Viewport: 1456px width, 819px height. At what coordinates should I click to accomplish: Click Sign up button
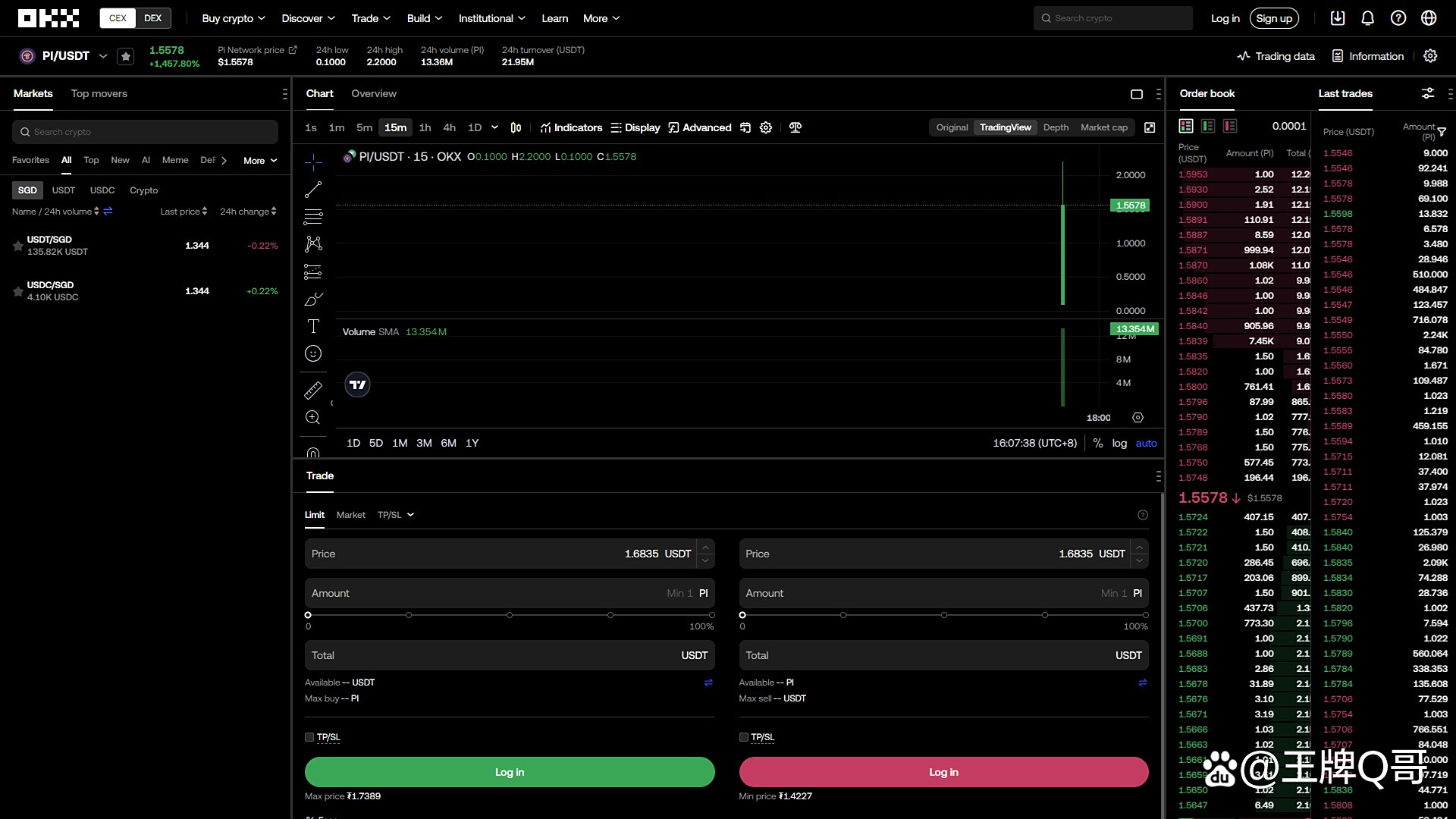click(1274, 18)
